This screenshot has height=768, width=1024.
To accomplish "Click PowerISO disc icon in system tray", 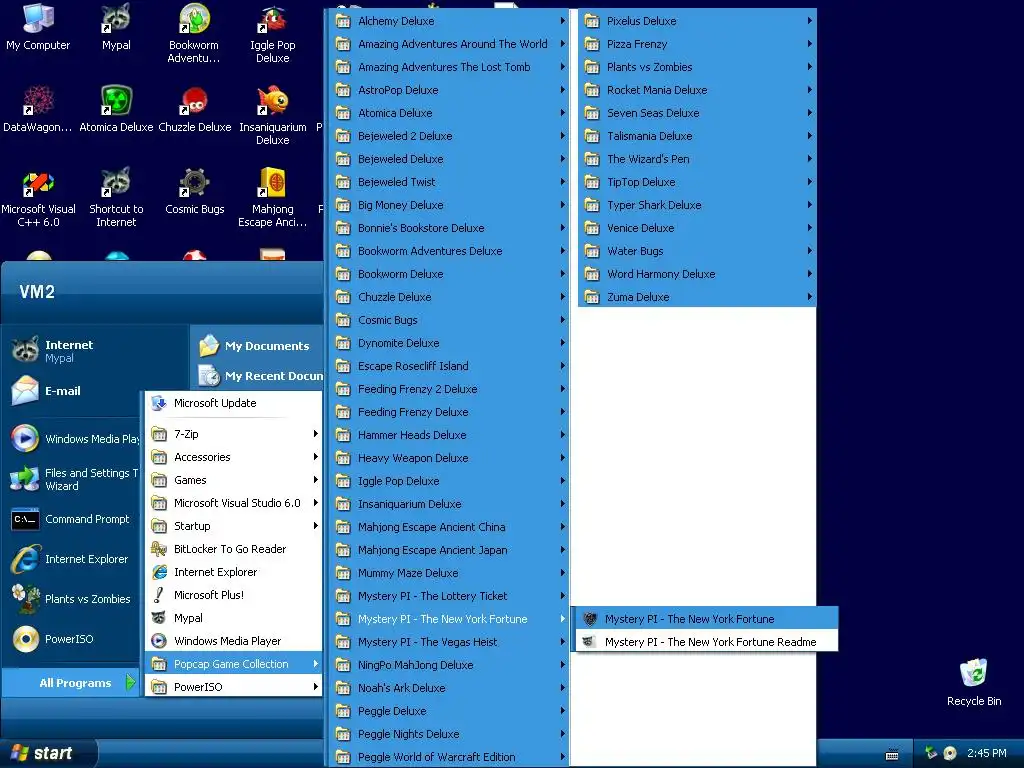I will click(x=950, y=753).
